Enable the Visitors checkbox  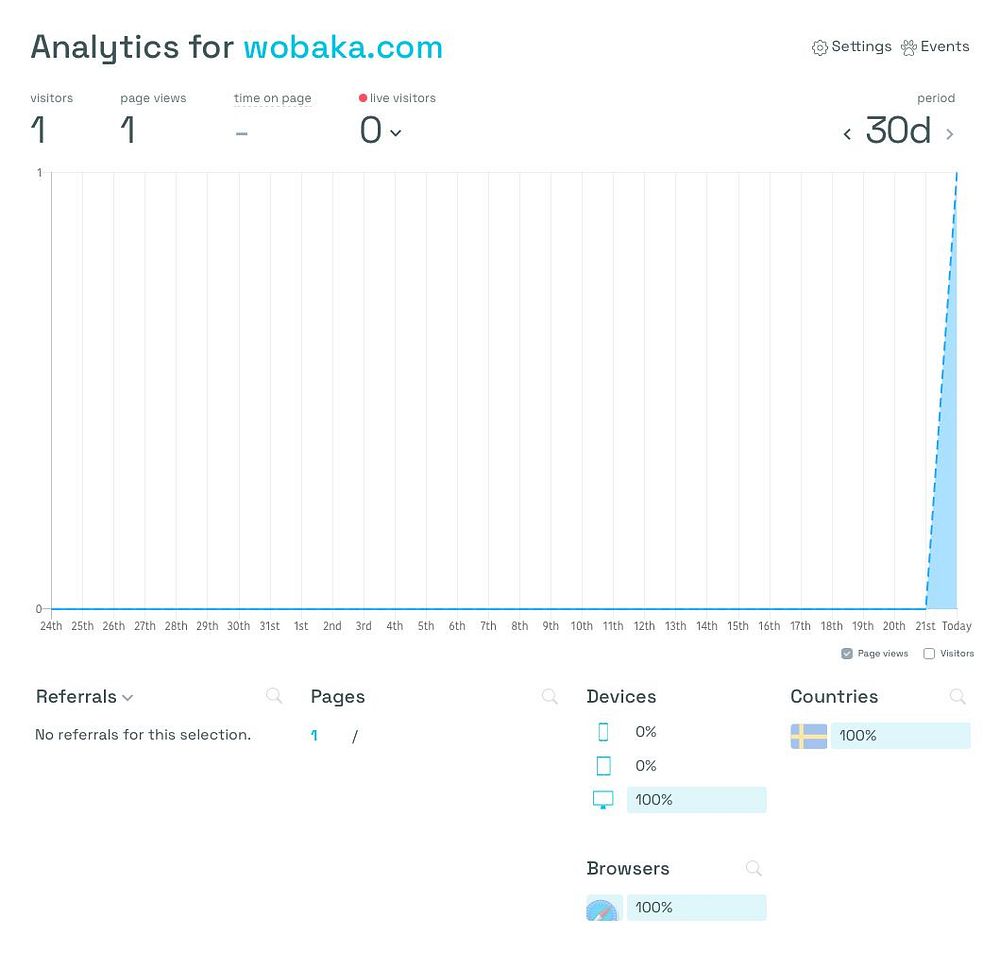tap(929, 654)
